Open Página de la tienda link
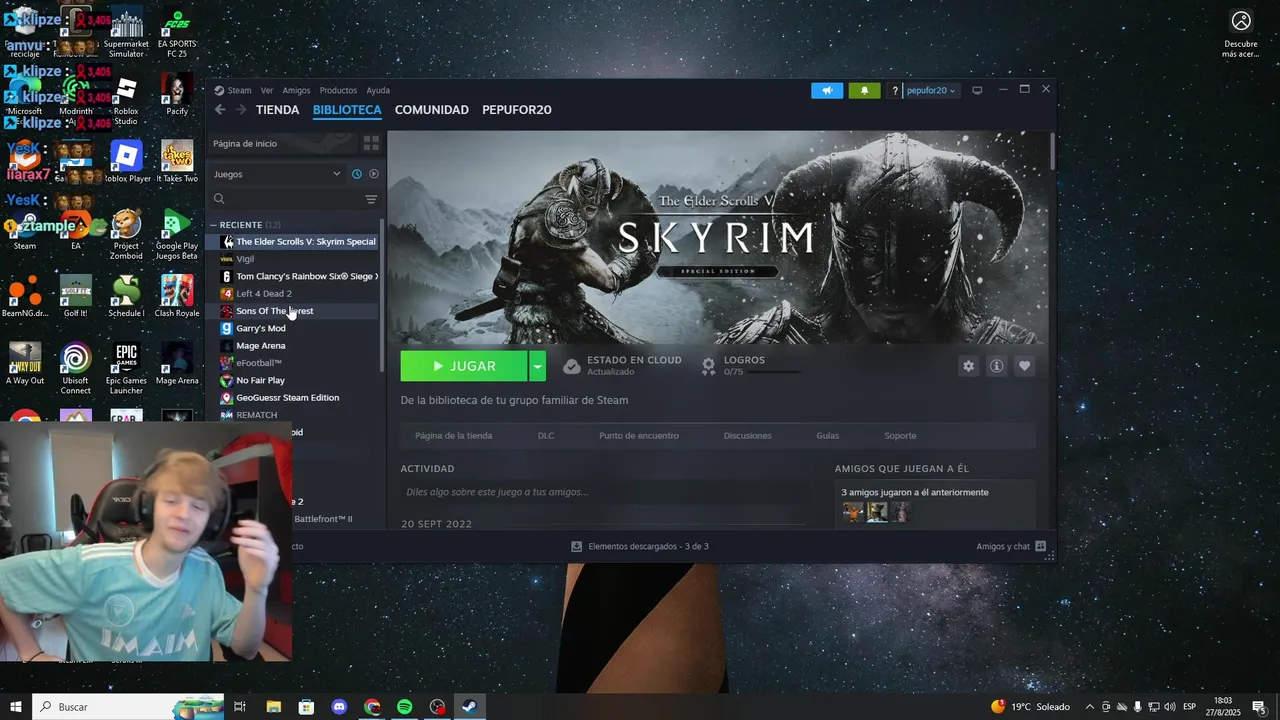The image size is (1280, 720). pyautogui.click(x=454, y=436)
